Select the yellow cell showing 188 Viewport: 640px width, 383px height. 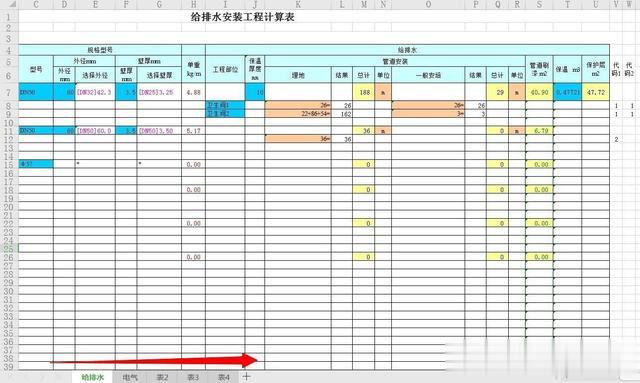point(363,92)
